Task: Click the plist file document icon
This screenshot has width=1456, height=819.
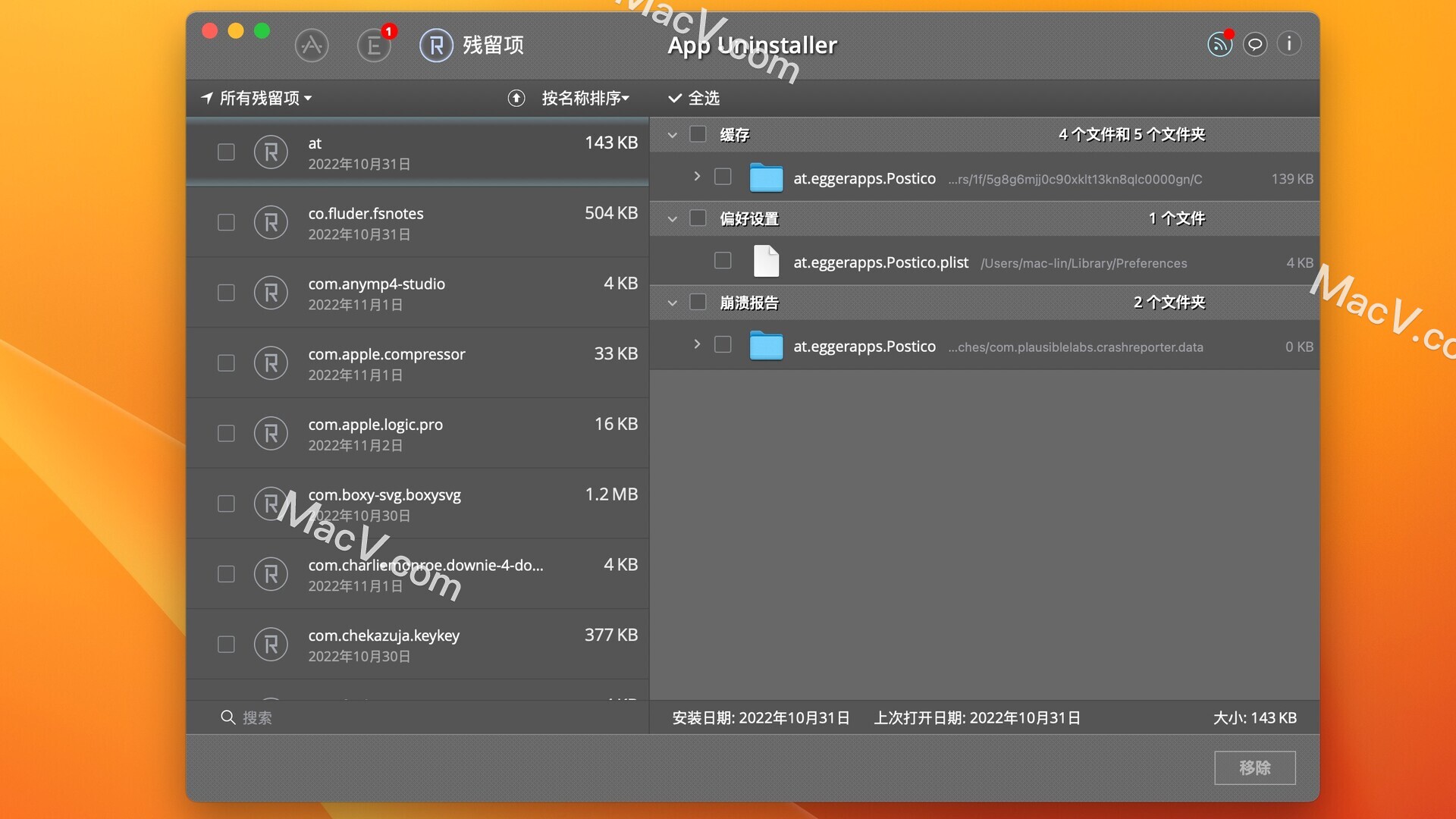Action: [766, 261]
